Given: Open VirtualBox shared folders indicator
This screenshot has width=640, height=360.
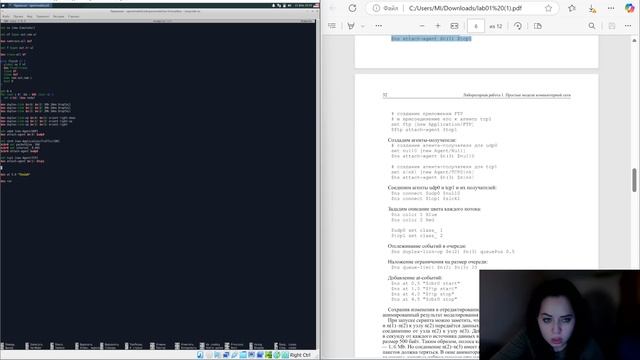Looking at the screenshot, I should tap(243, 355).
